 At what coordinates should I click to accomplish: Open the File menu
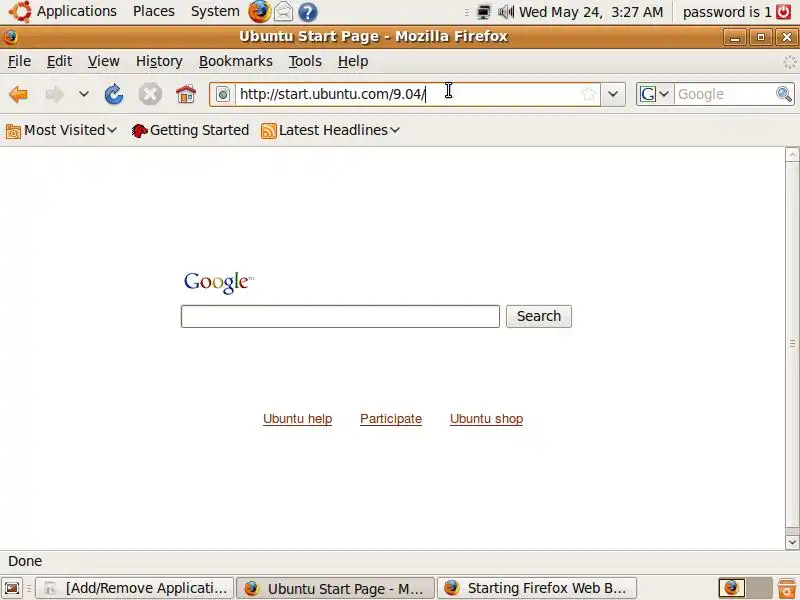[x=19, y=61]
